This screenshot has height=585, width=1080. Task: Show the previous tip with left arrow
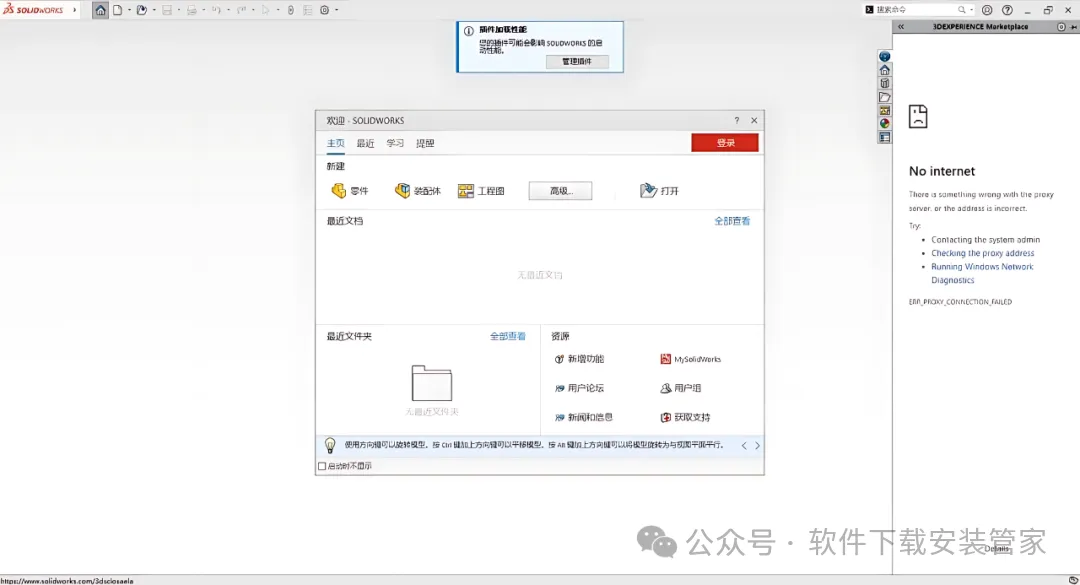[744, 446]
